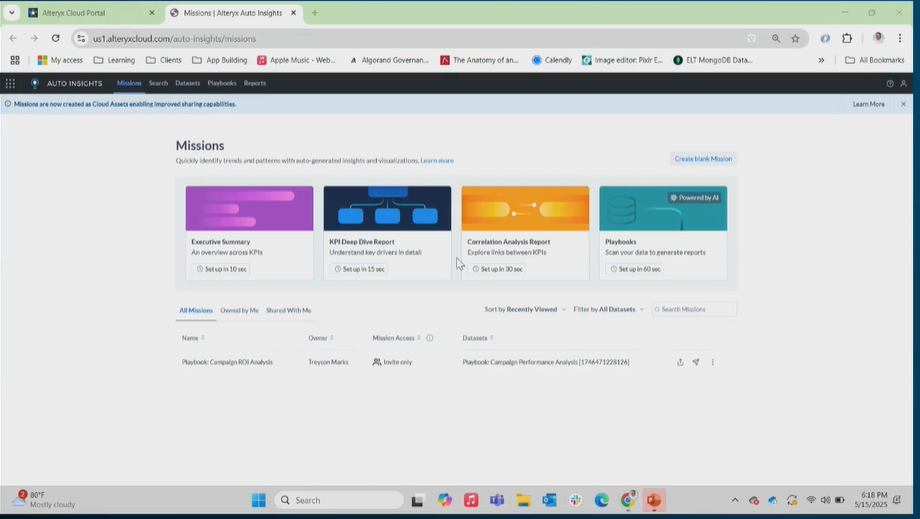
Task: Open the site information icon in address bar
Action: point(81,39)
